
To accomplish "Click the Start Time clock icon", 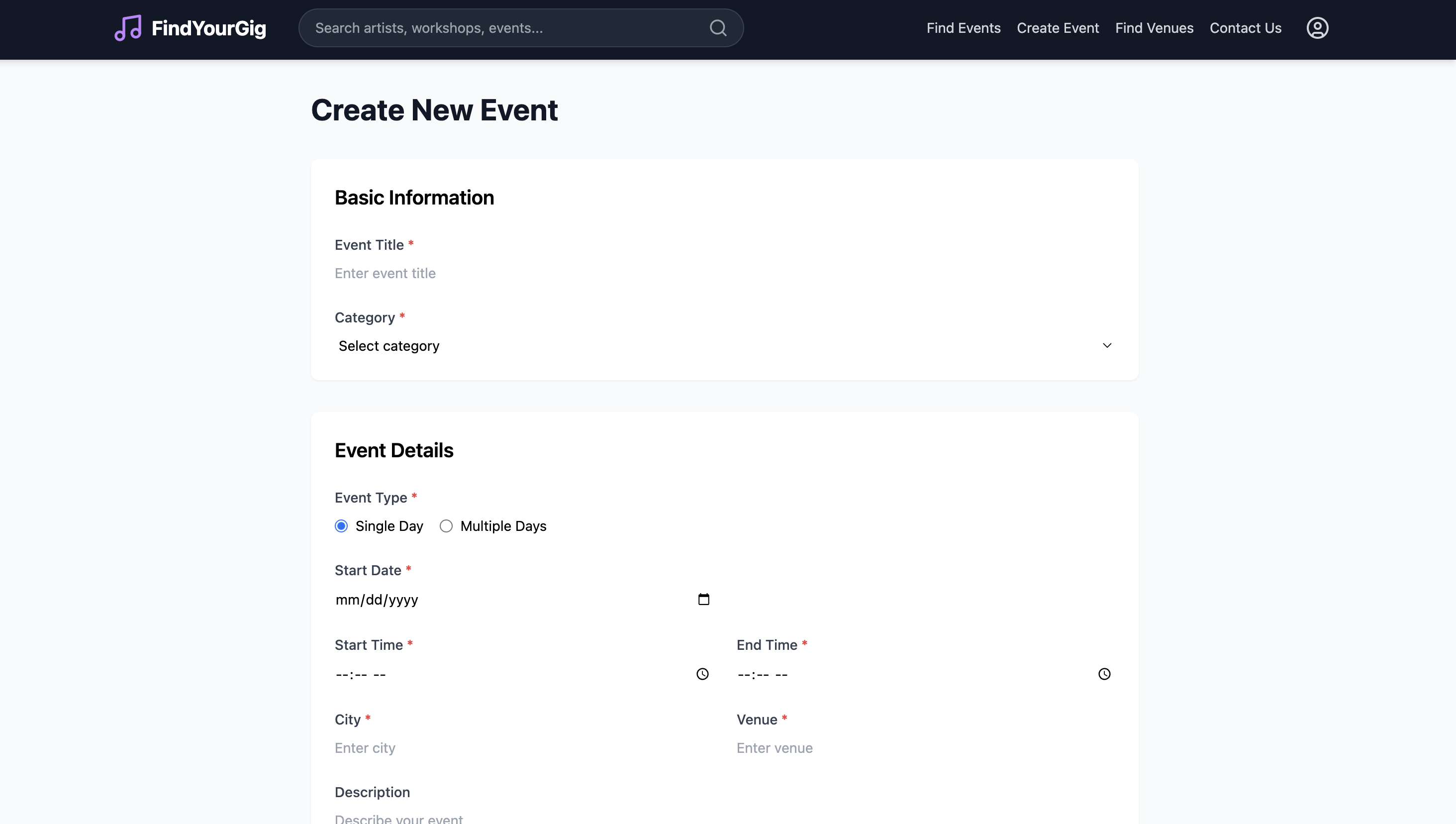I will pos(702,674).
